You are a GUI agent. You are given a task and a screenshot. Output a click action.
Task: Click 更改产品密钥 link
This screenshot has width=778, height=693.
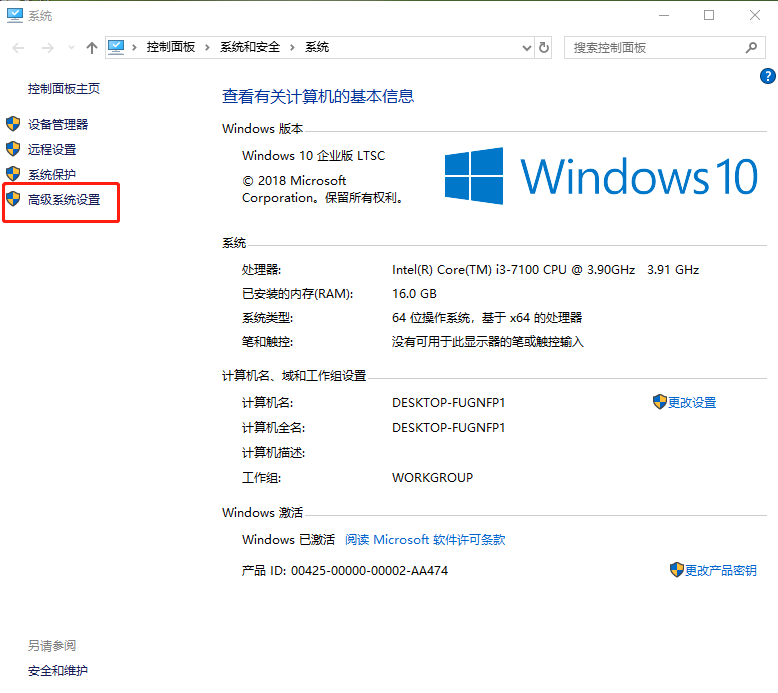click(x=720, y=570)
